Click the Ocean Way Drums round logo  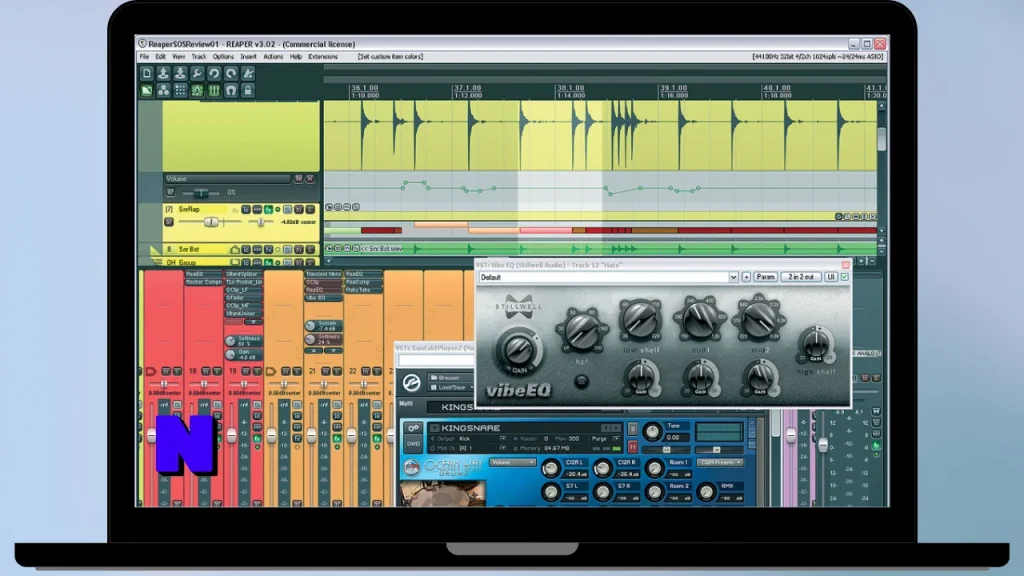click(410, 467)
